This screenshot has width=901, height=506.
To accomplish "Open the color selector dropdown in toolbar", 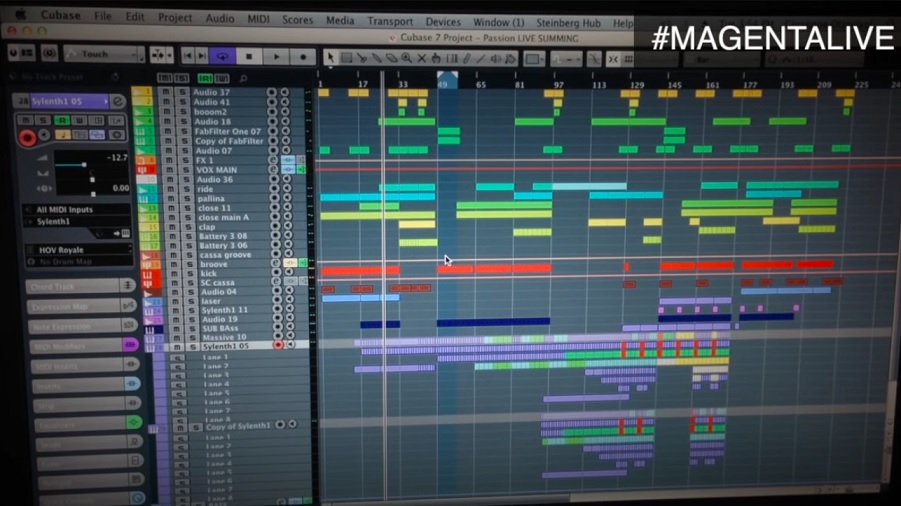I will pos(534,59).
